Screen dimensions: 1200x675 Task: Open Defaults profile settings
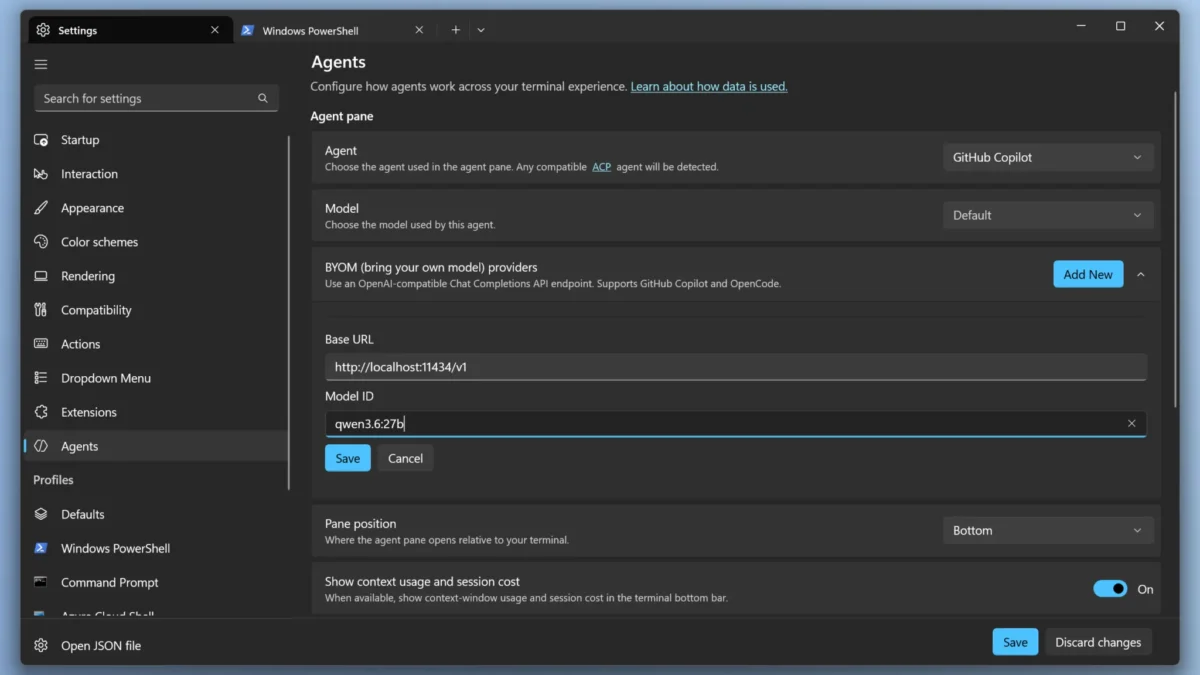click(x=156, y=514)
